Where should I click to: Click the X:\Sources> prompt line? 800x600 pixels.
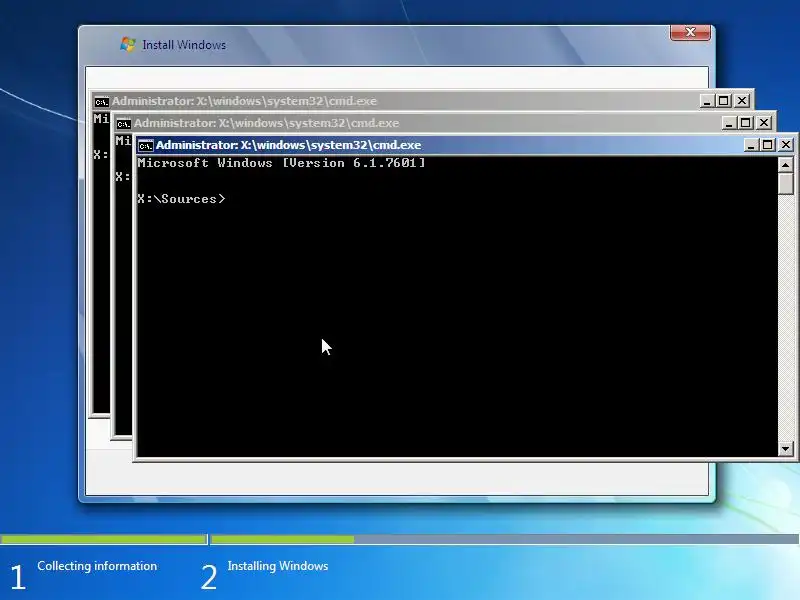coord(181,199)
